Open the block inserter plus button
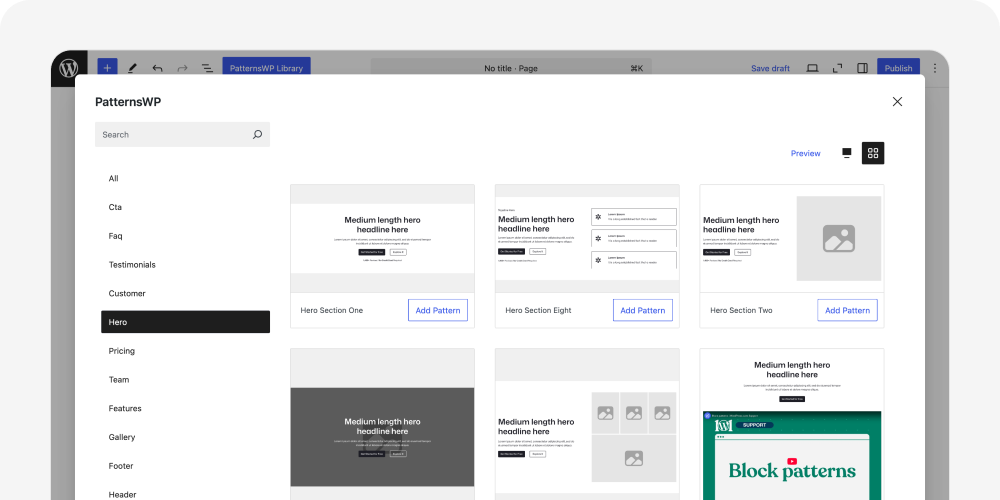 [x=107, y=68]
